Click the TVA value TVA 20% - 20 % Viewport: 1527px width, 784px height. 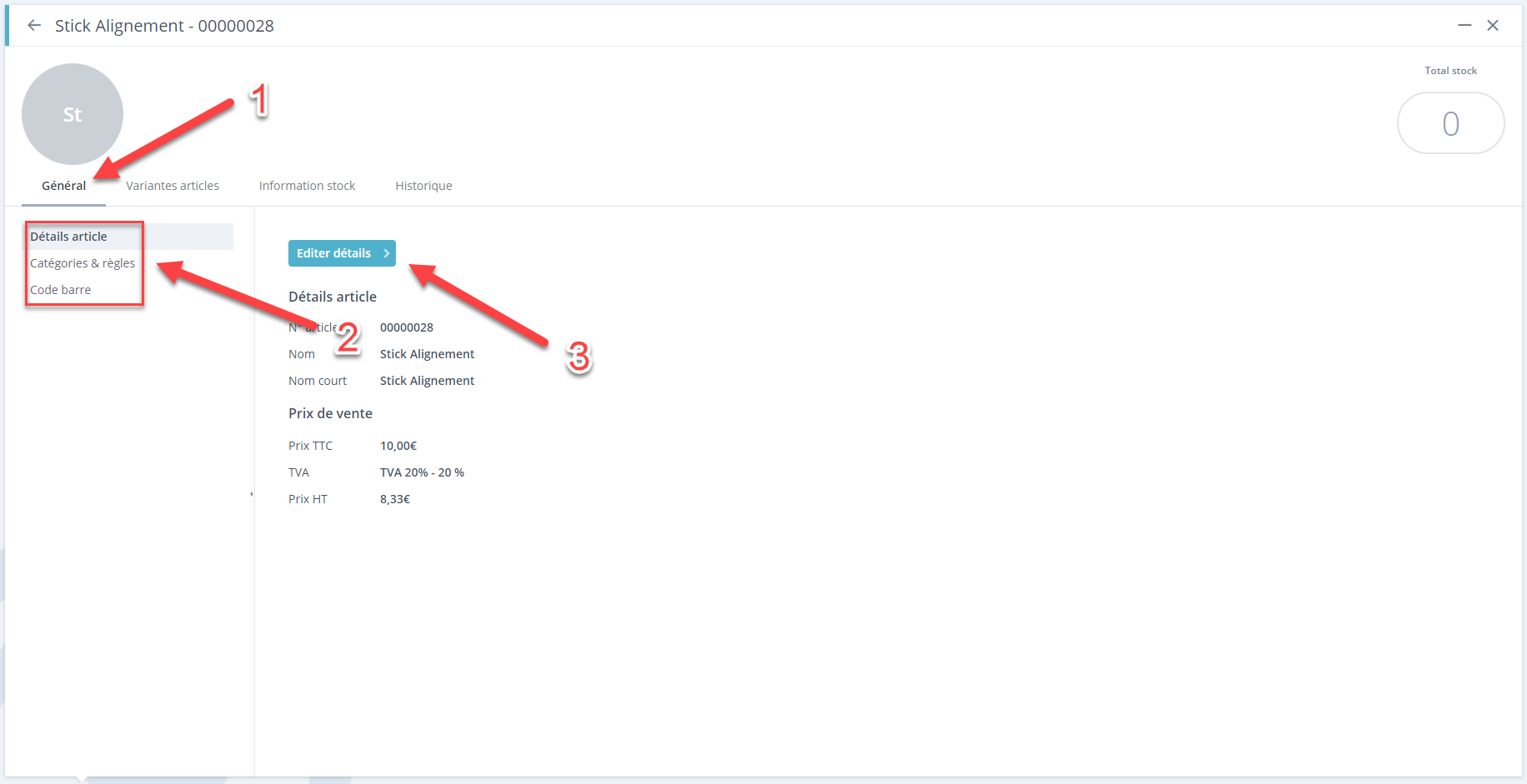(x=422, y=472)
